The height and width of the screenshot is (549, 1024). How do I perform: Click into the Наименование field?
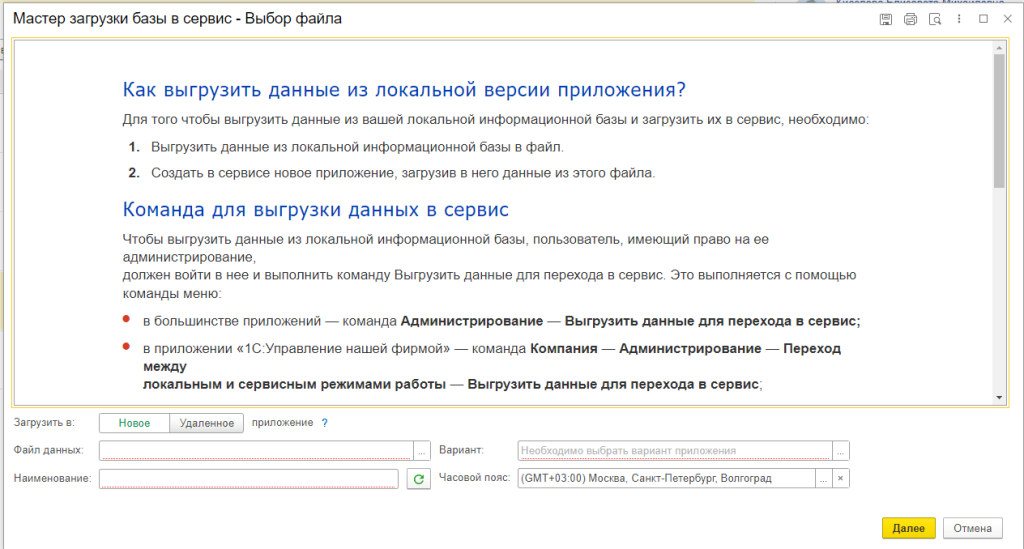(248, 479)
